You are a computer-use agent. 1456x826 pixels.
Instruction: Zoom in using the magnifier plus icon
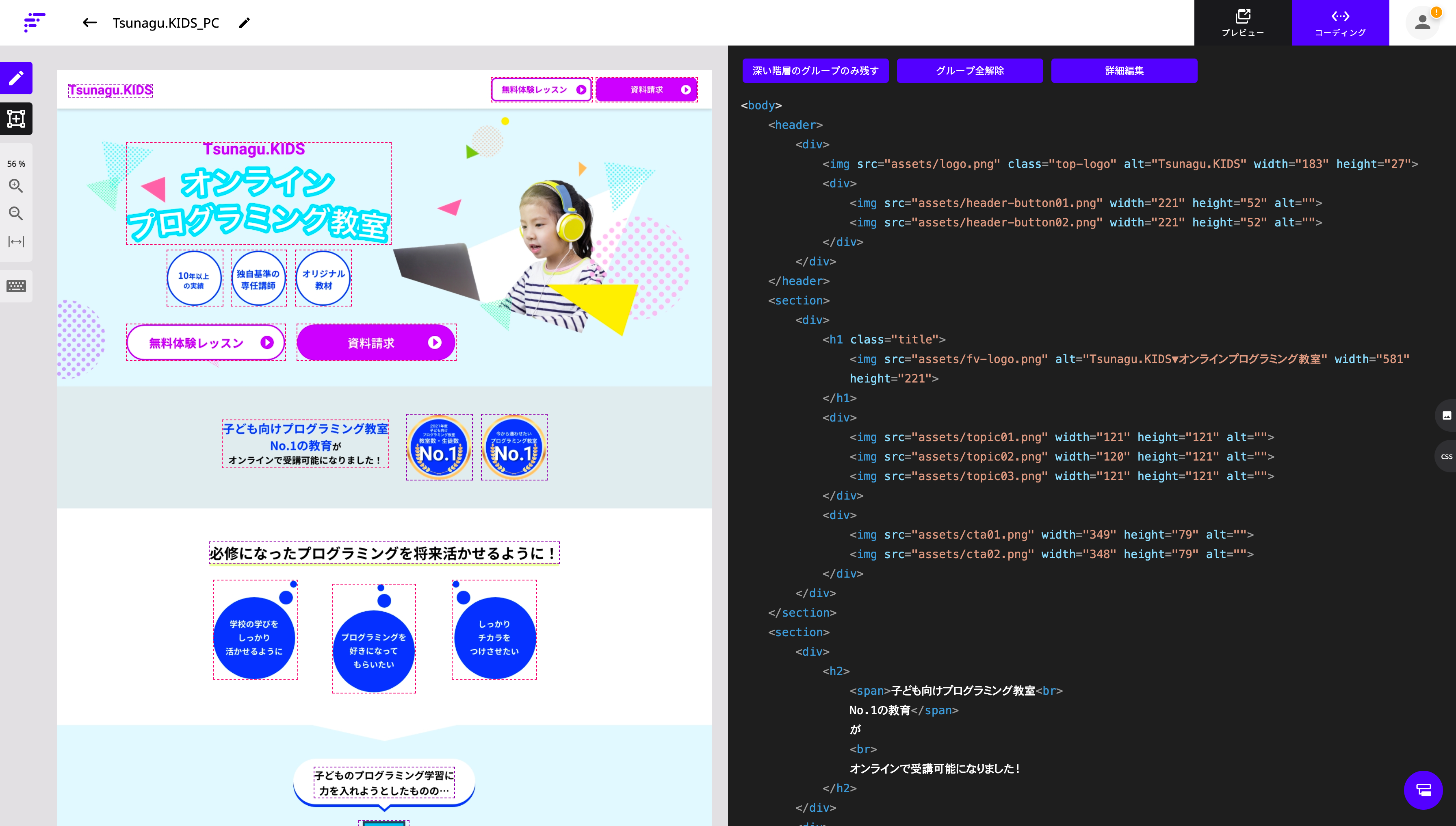click(16, 186)
